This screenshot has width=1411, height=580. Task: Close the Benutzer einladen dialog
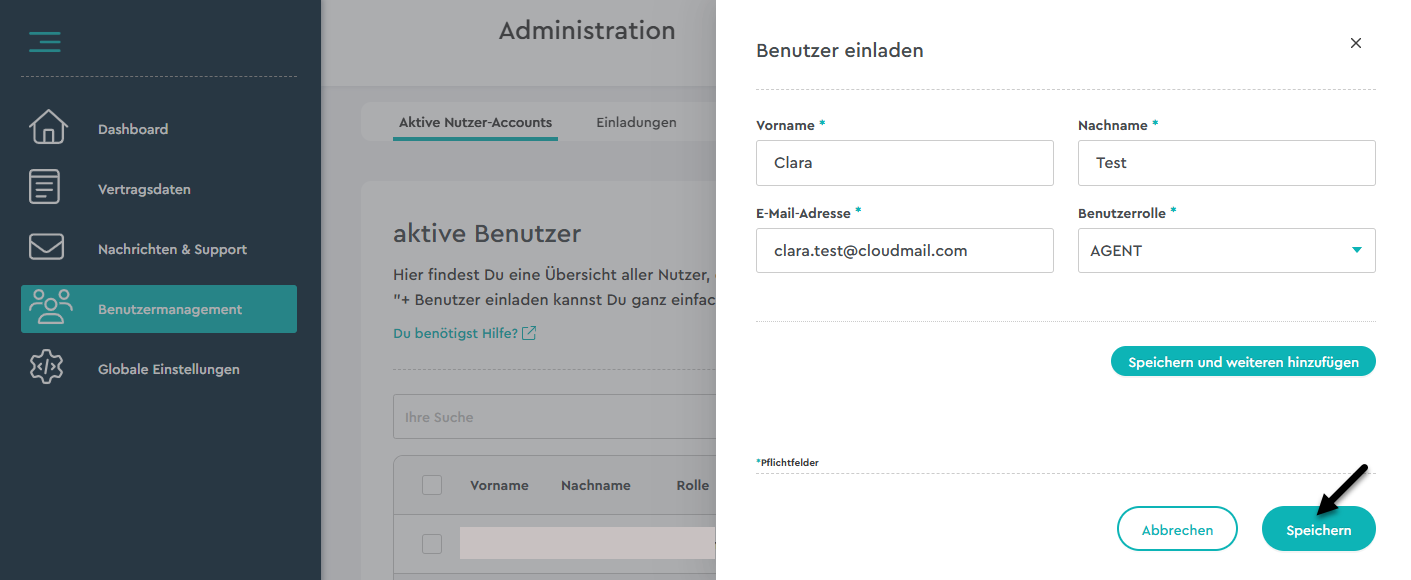coord(1355,43)
